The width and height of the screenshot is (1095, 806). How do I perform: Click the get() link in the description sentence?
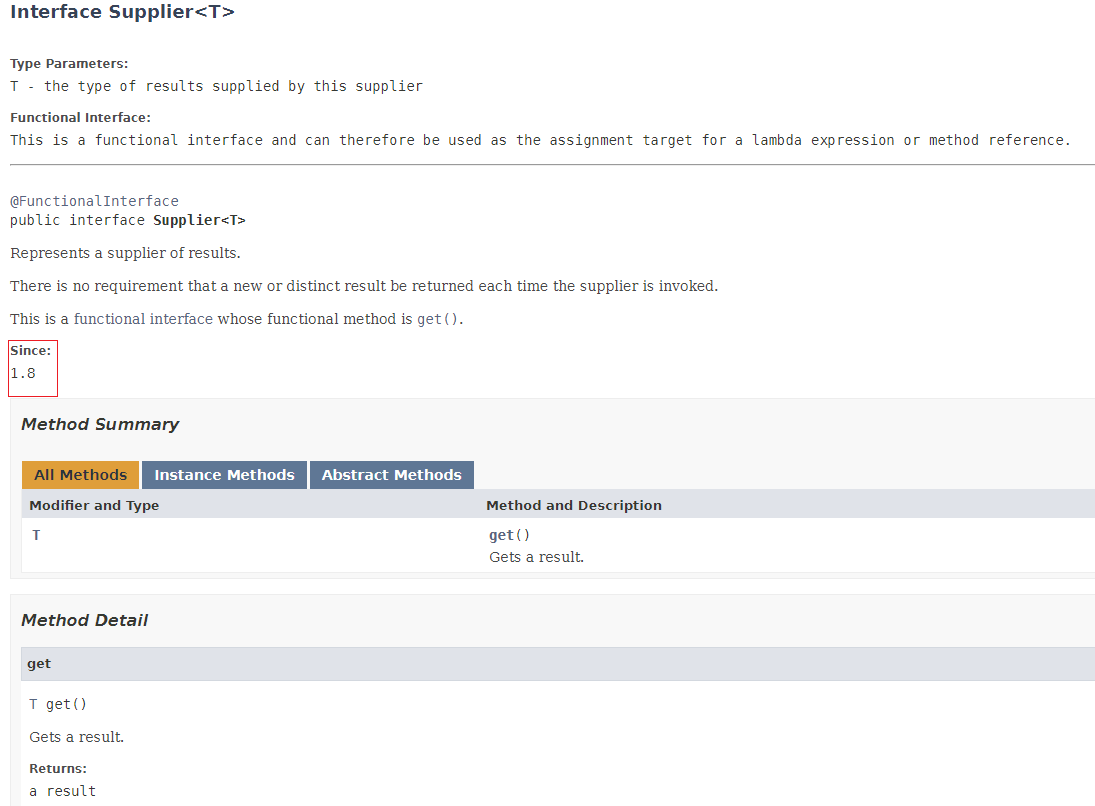click(438, 319)
